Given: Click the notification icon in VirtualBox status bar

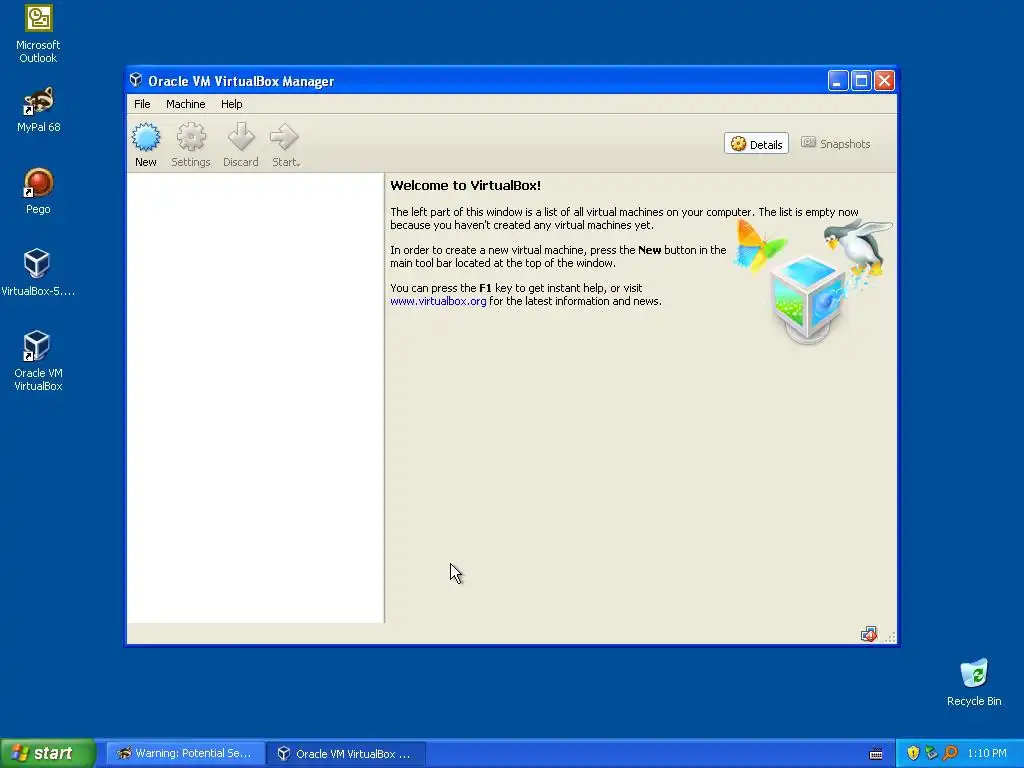Looking at the screenshot, I should tap(869, 634).
